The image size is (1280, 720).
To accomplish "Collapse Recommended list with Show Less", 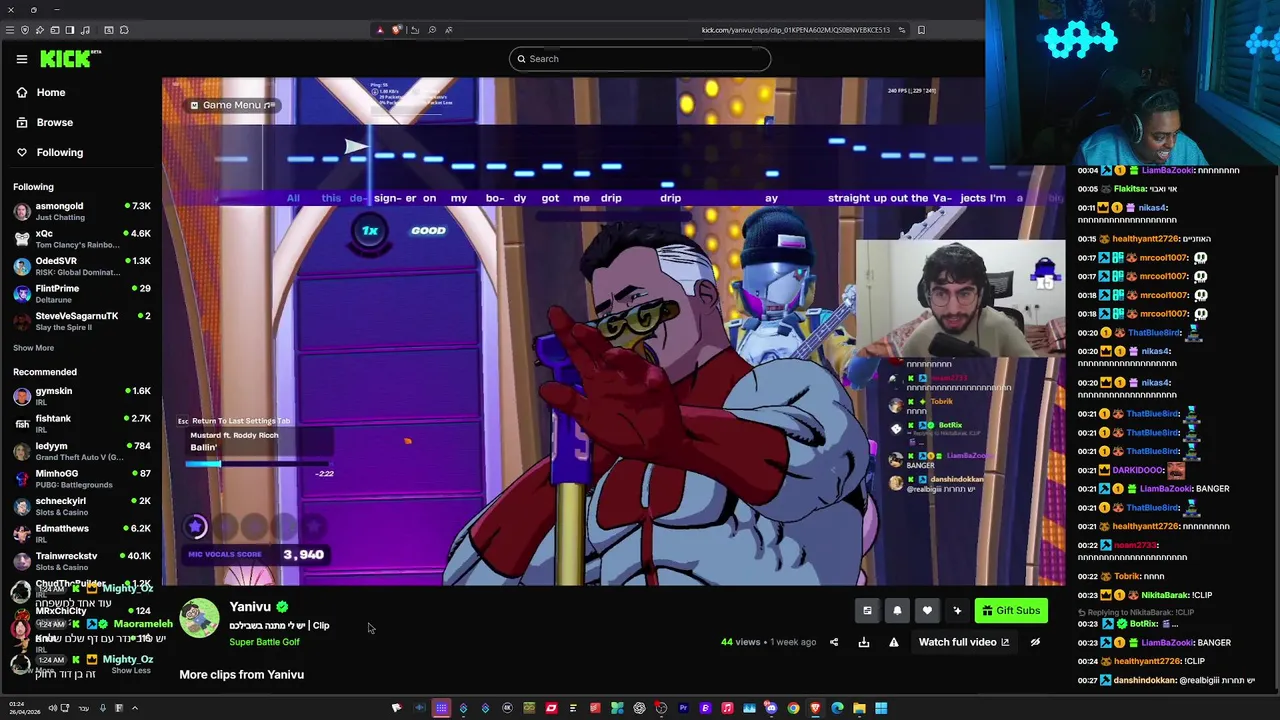I will (130, 670).
